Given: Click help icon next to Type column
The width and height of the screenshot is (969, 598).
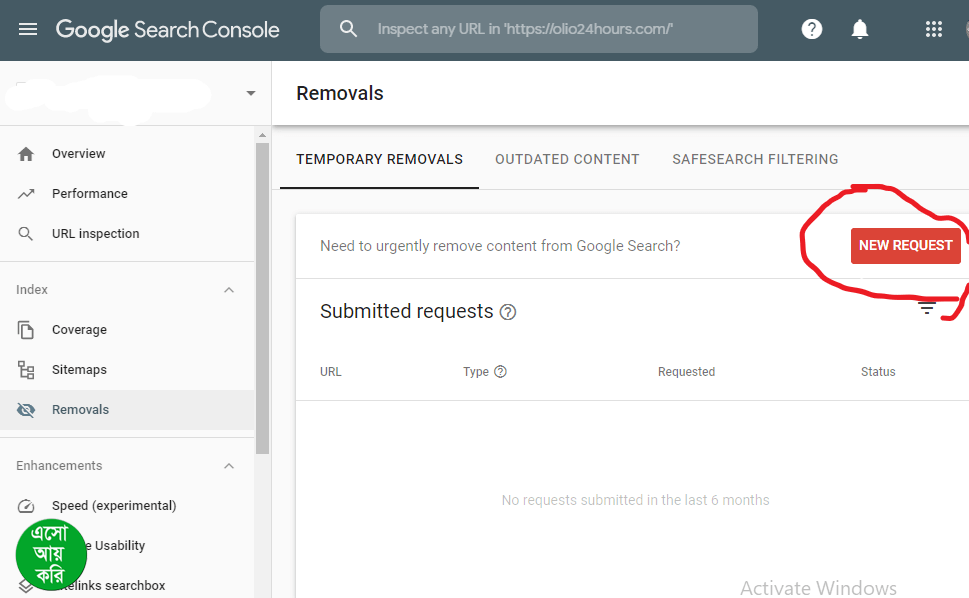Looking at the screenshot, I should [x=501, y=372].
